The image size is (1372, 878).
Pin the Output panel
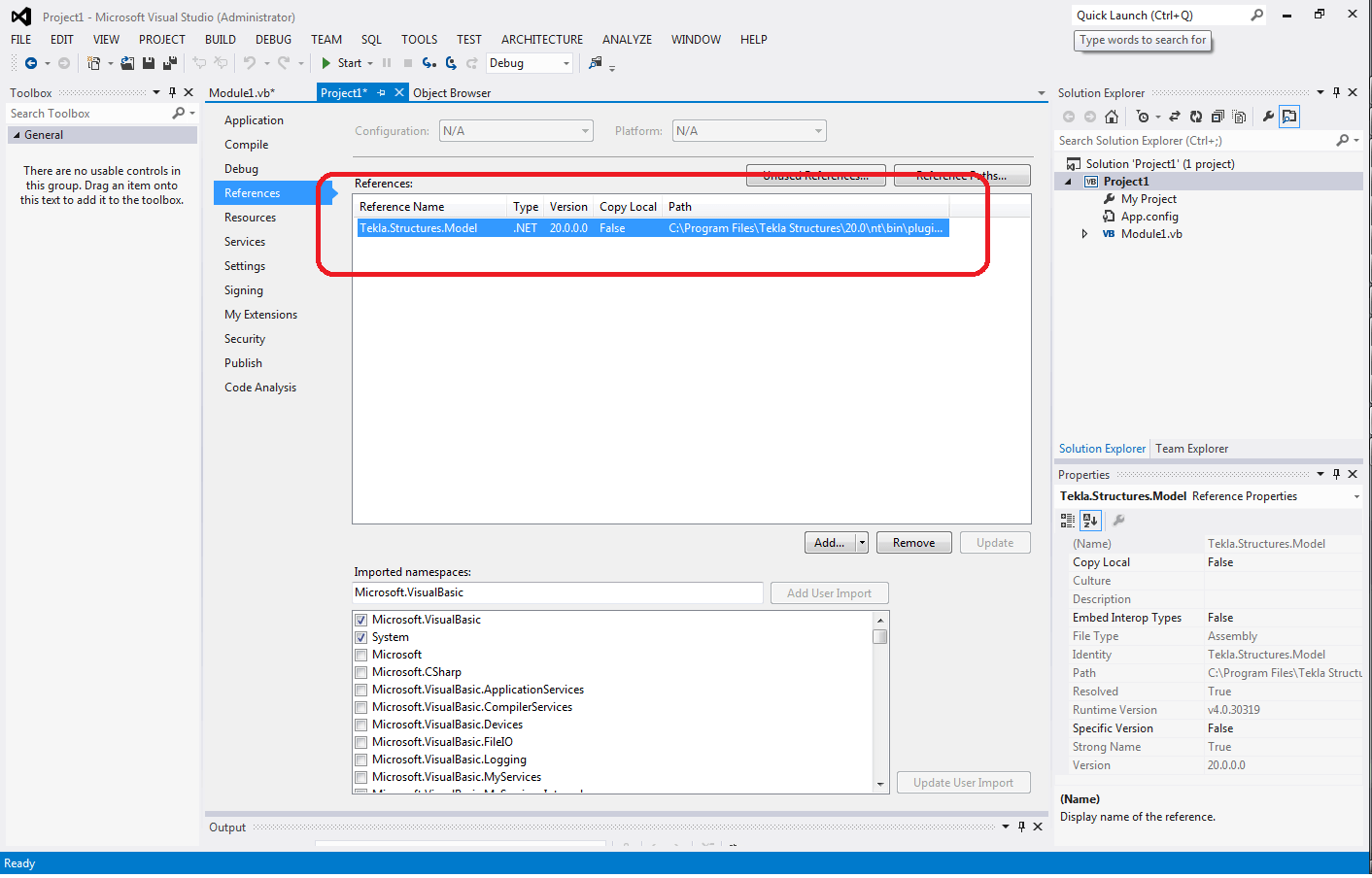pos(1021,827)
